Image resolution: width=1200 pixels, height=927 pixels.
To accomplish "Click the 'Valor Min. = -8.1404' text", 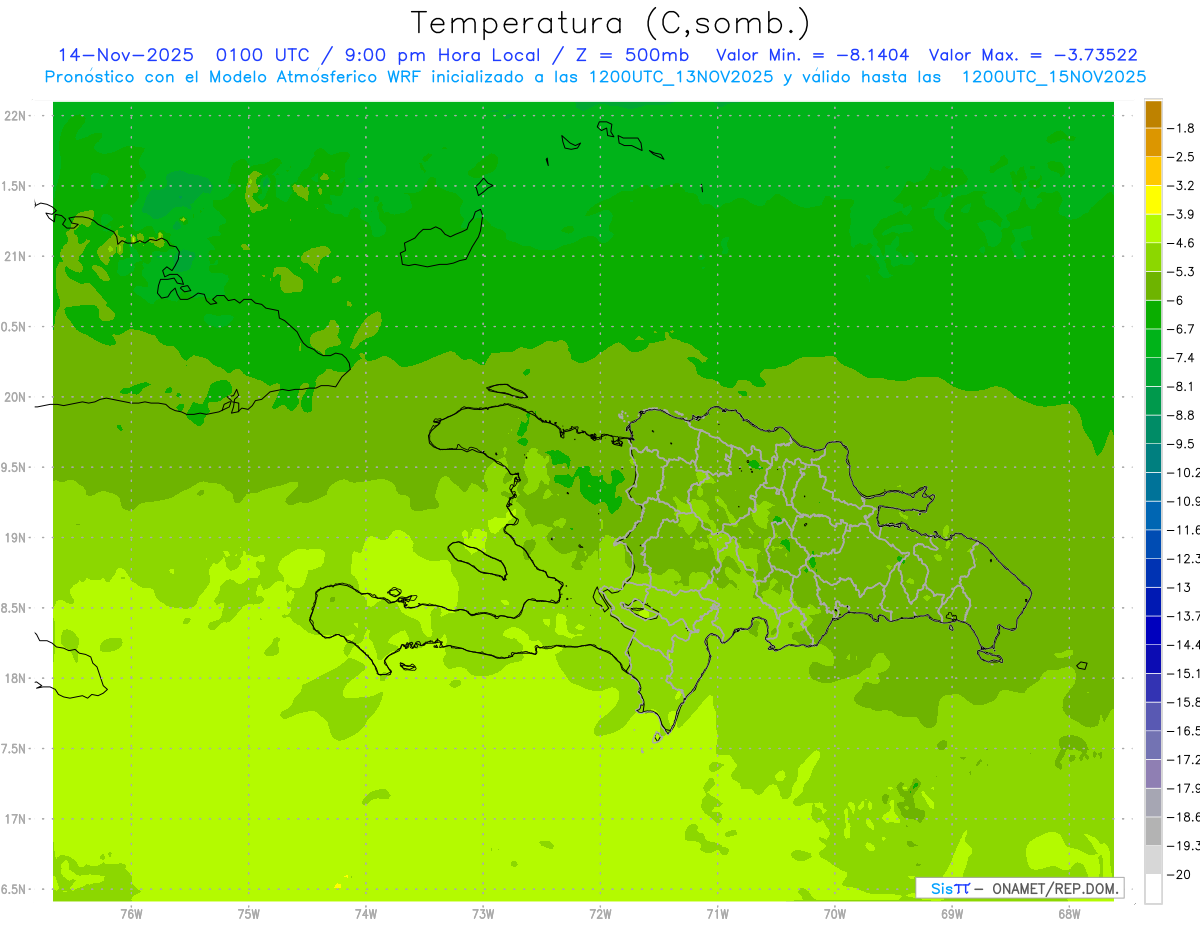I will coord(813,55).
